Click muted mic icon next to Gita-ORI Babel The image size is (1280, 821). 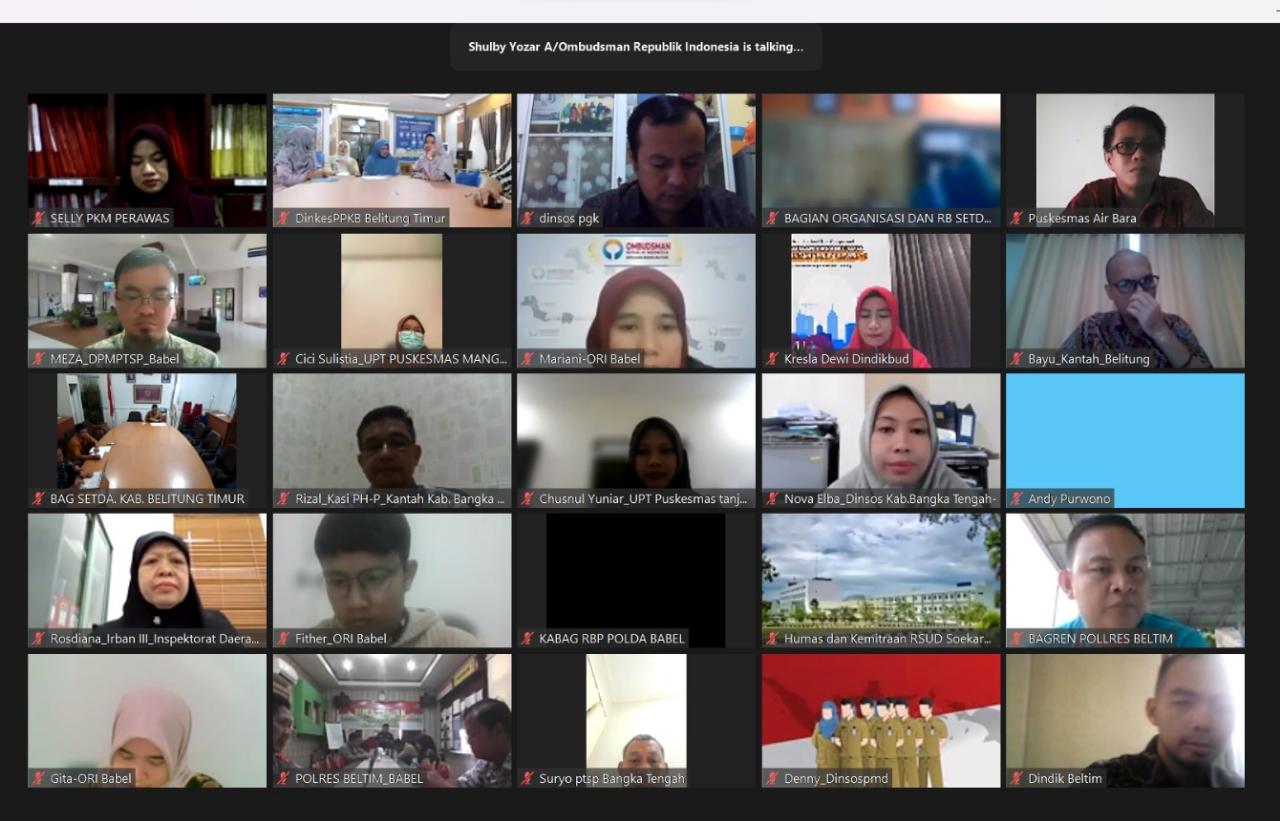point(39,778)
